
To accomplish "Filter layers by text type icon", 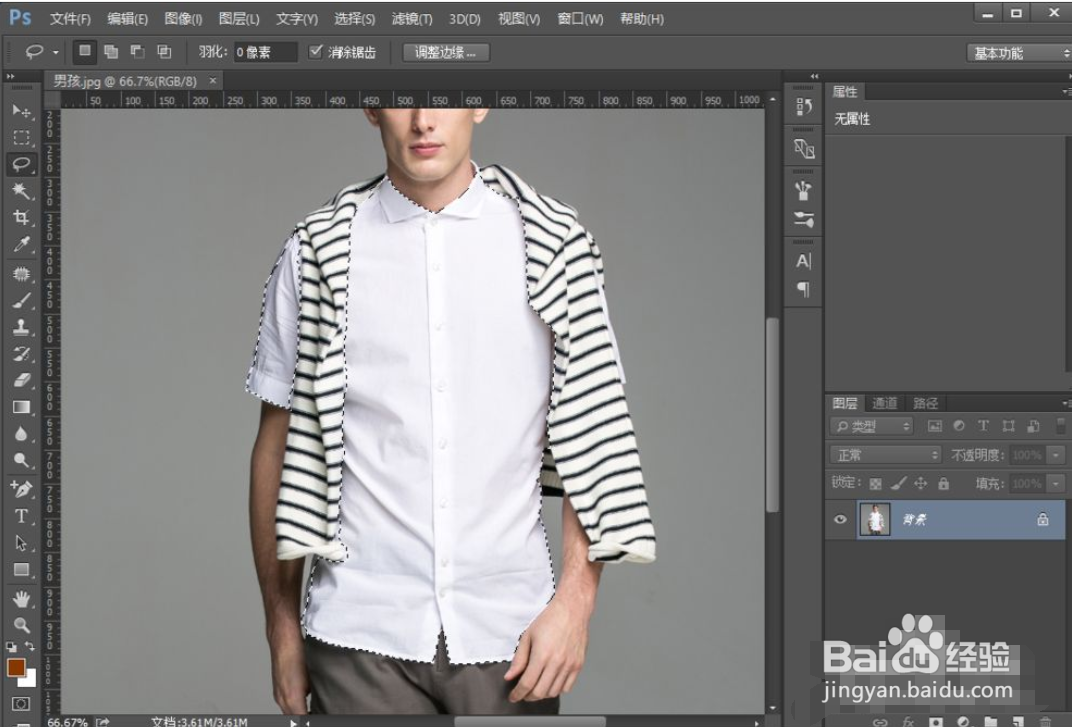I will click(x=983, y=426).
